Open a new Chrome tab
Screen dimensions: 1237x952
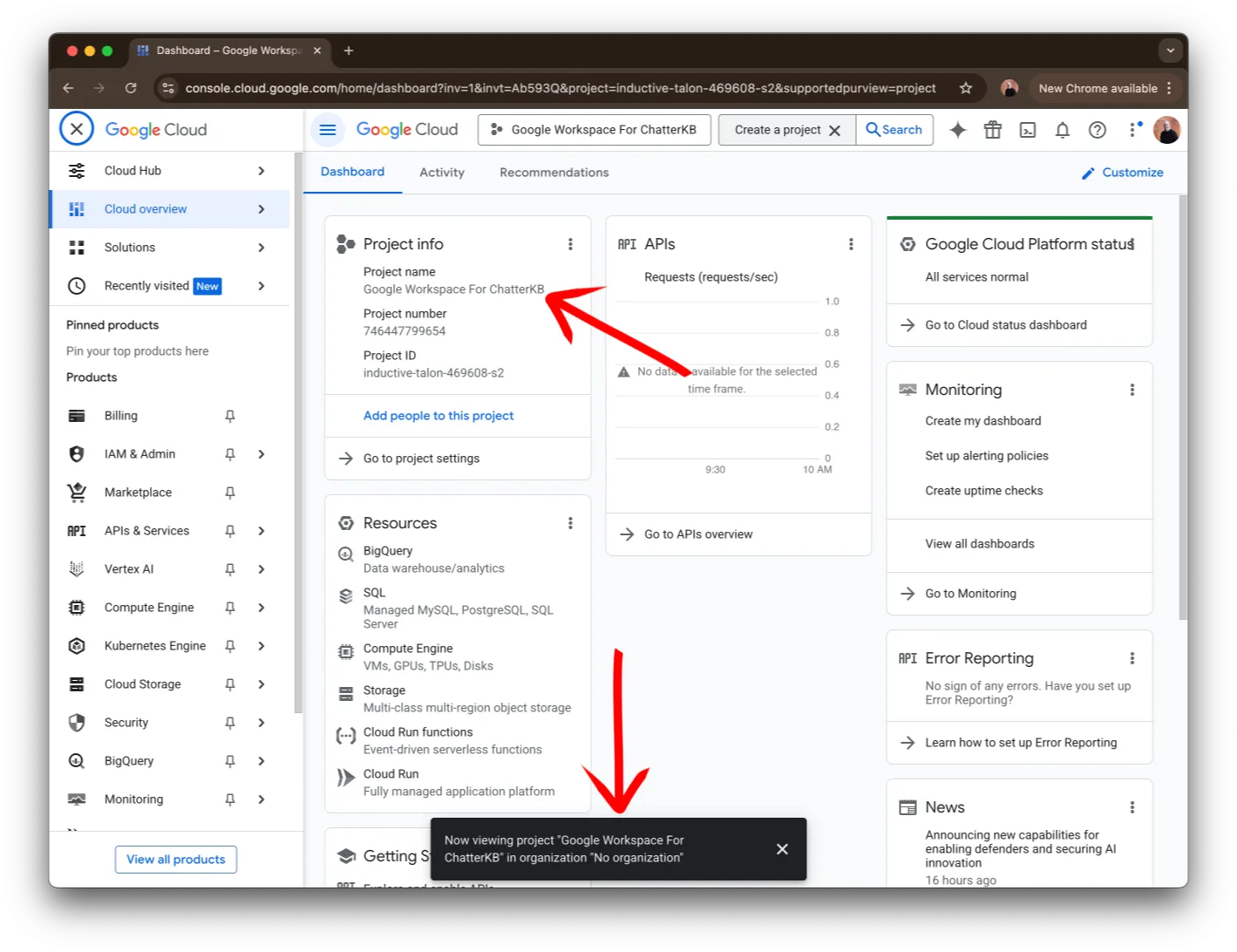[349, 51]
